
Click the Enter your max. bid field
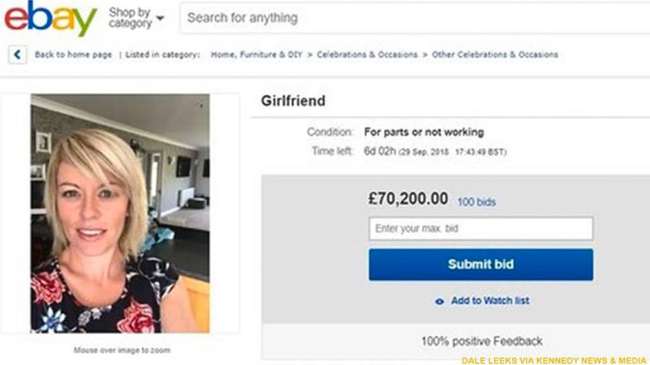(481, 229)
